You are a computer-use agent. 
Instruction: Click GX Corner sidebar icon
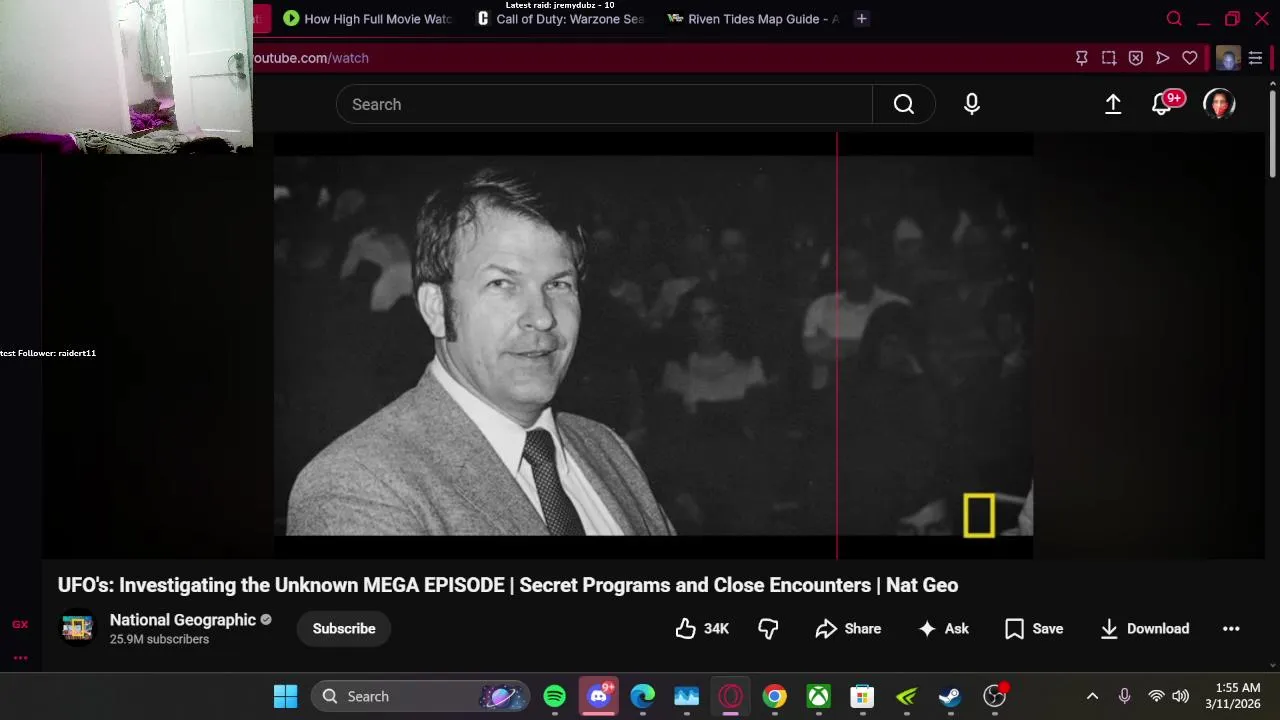pos(20,624)
